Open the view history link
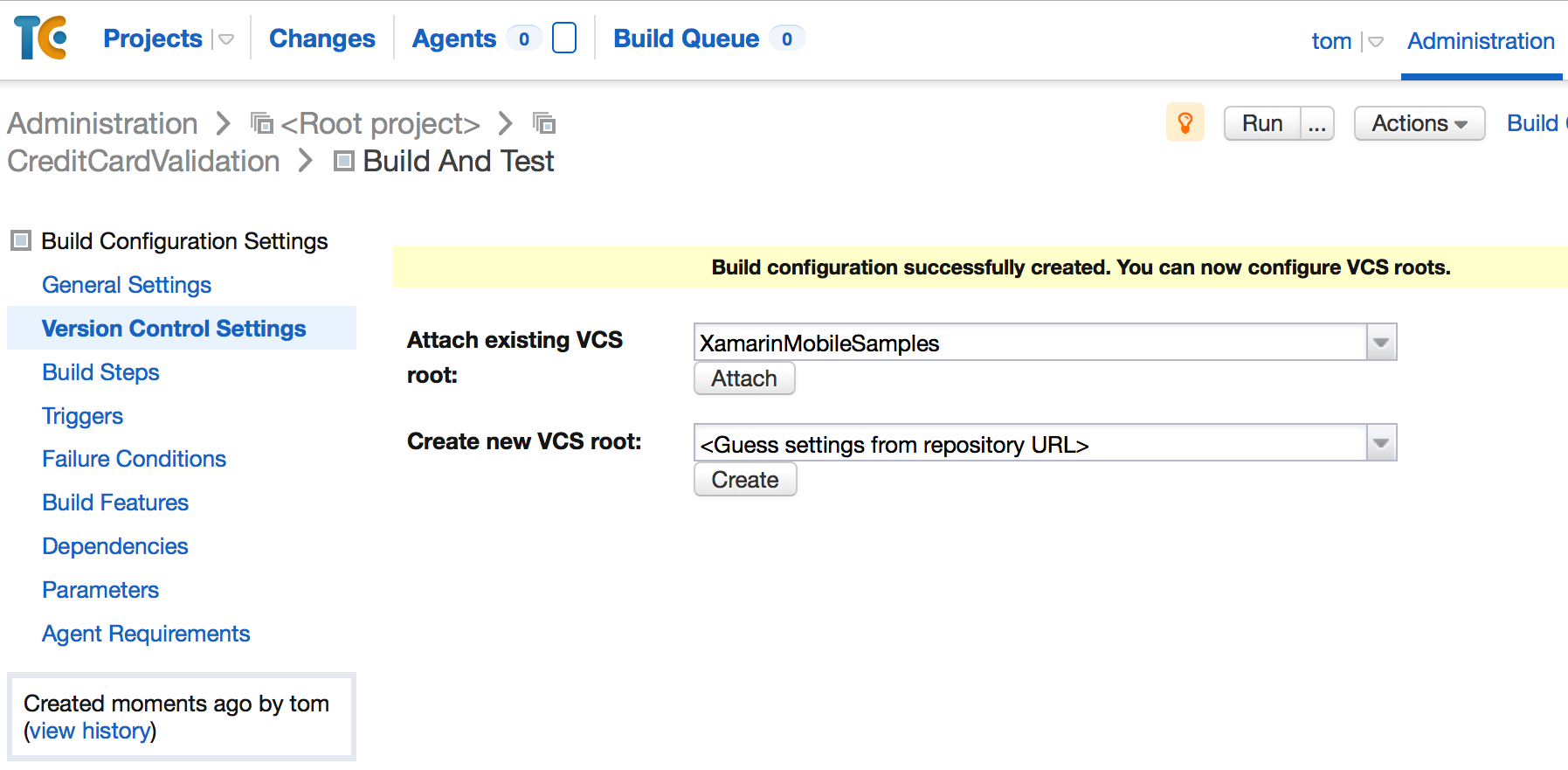Viewport: 1568px width, 770px height. click(x=90, y=731)
